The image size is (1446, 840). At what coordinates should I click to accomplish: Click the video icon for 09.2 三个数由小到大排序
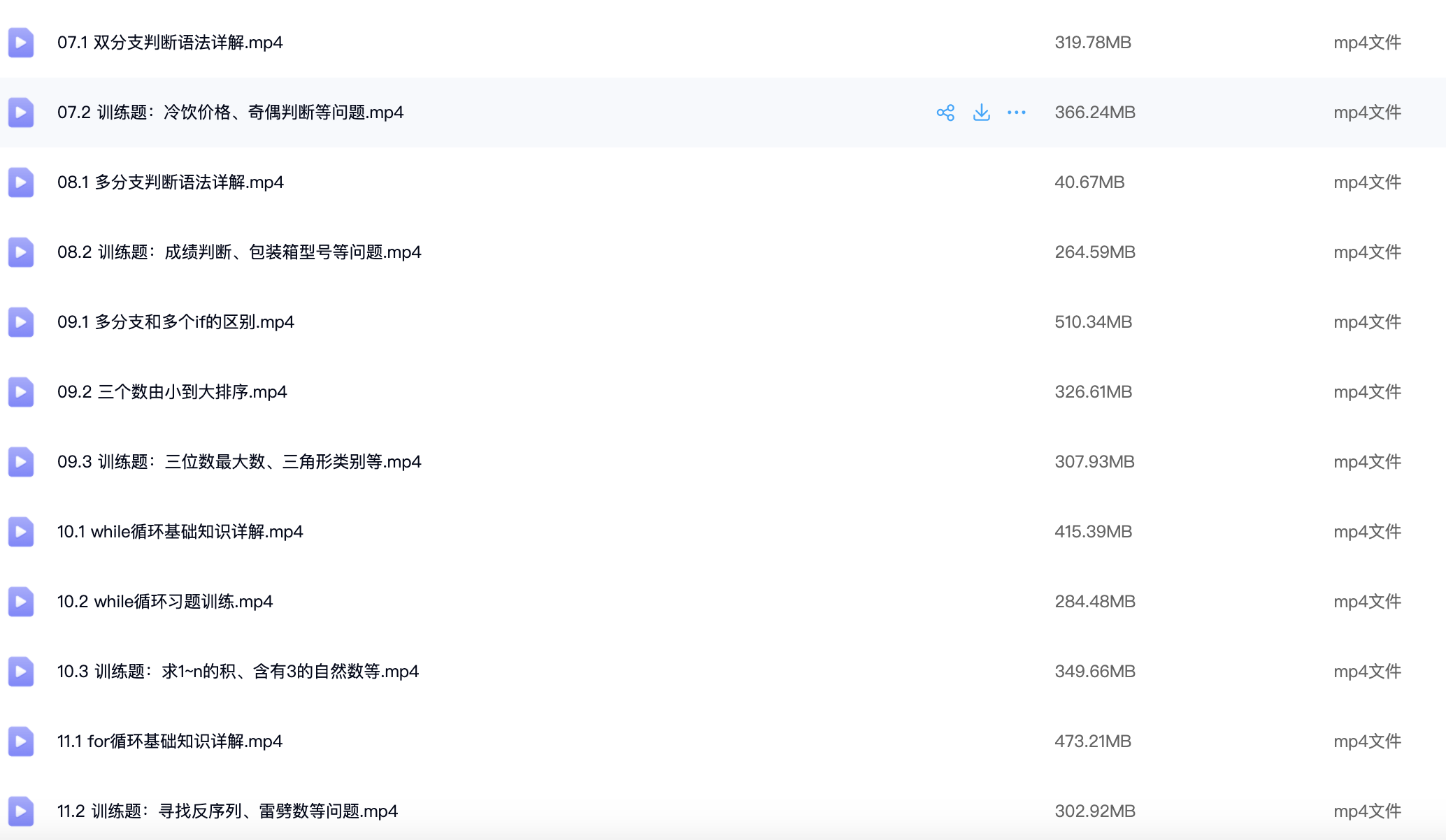pos(21,392)
